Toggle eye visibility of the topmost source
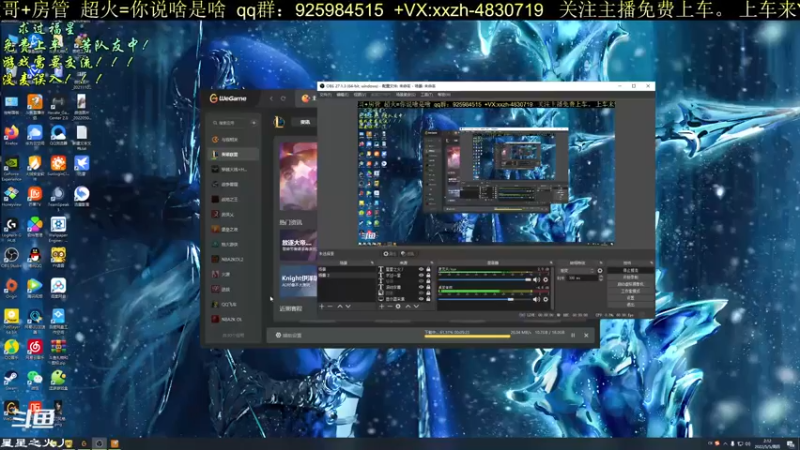The width and height of the screenshot is (800, 450). coord(421,269)
